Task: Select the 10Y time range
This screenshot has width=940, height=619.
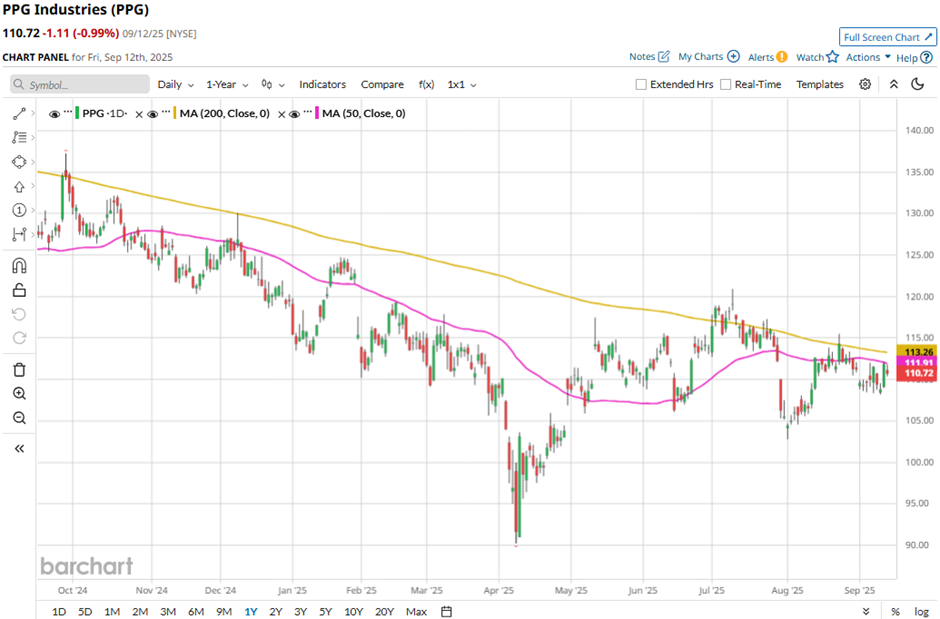Action: pyautogui.click(x=354, y=611)
